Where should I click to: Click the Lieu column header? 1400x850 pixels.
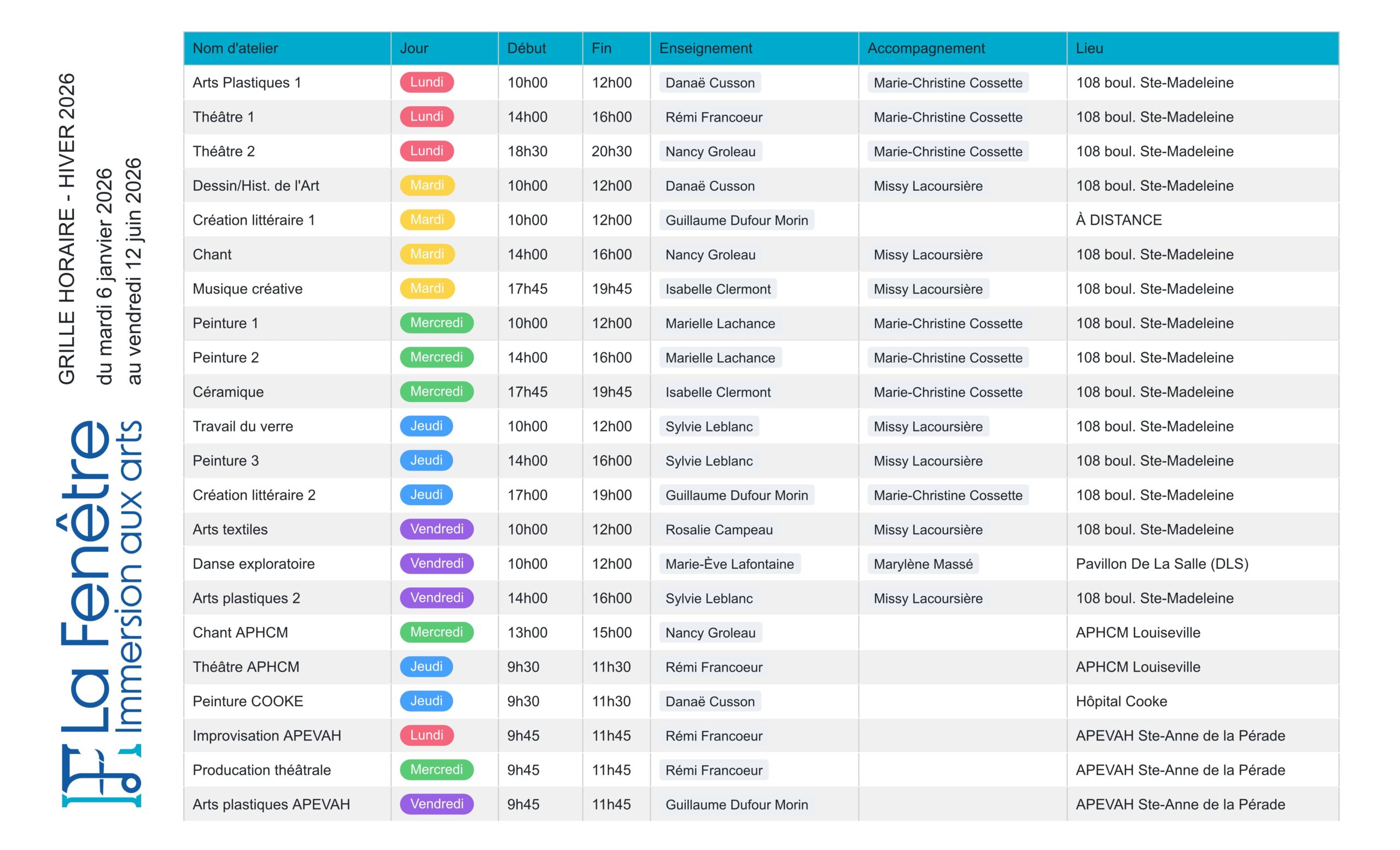coord(1089,48)
